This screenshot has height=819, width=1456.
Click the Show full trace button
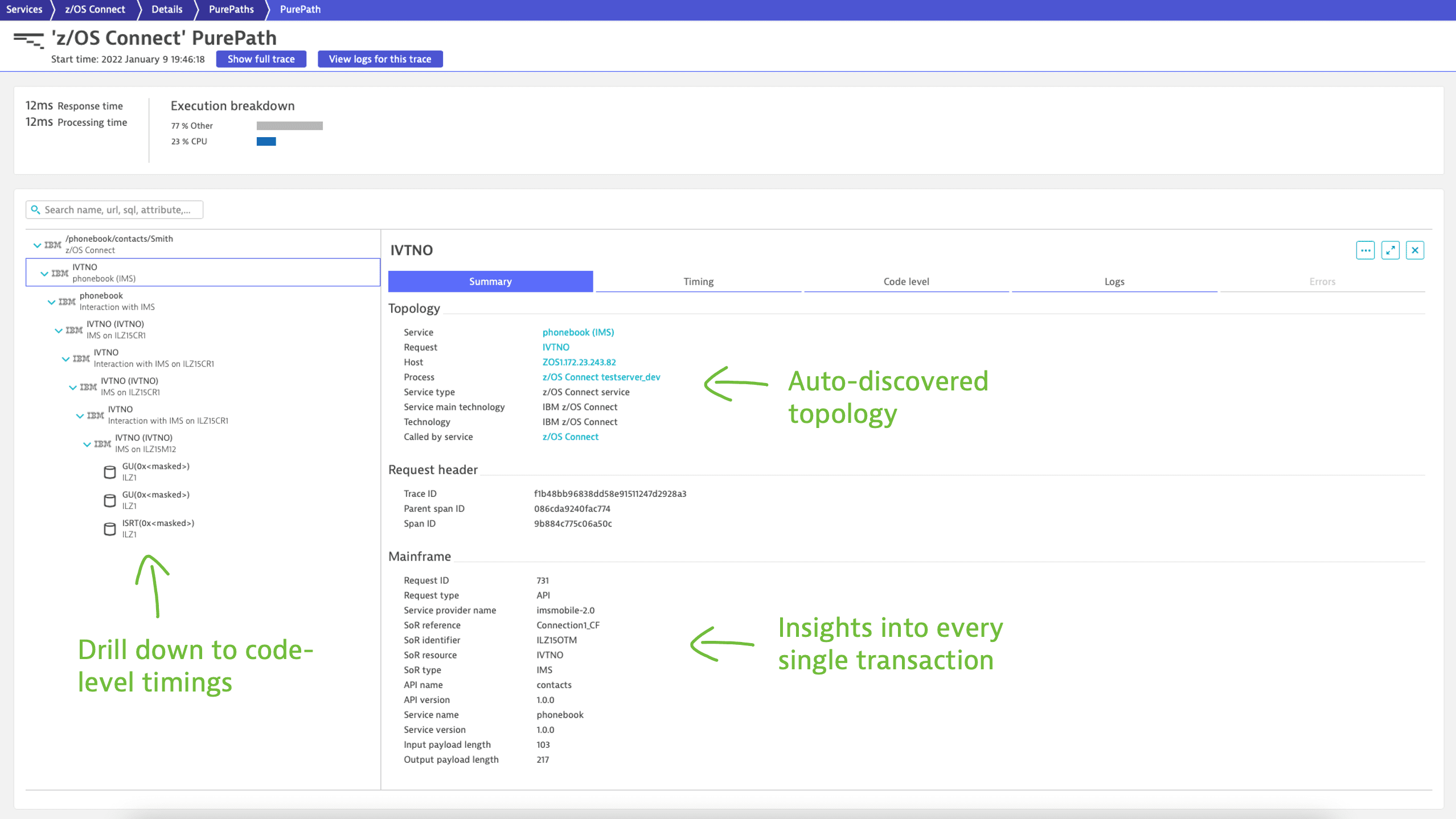[x=261, y=58]
